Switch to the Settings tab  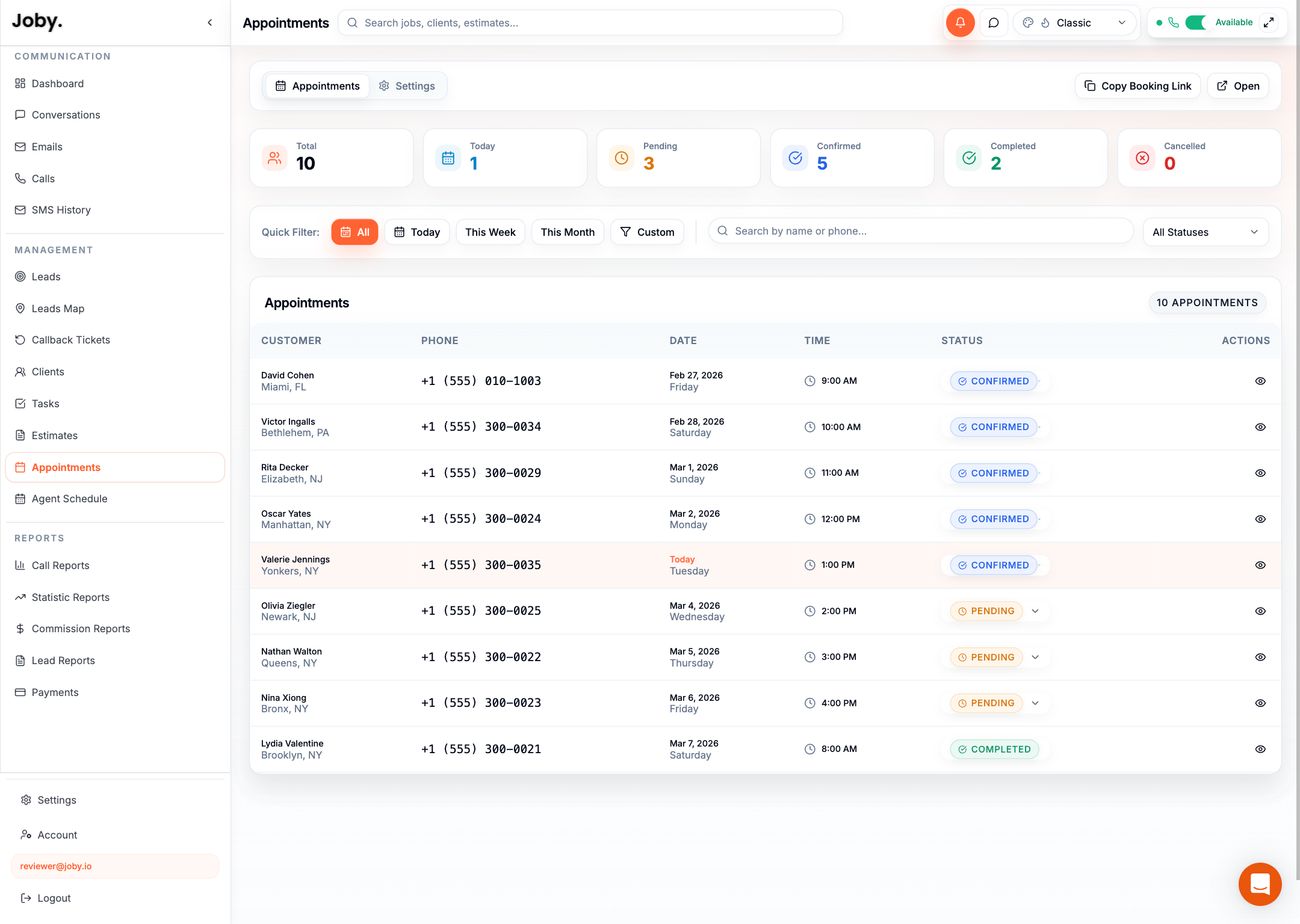pyautogui.click(x=407, y=86)
